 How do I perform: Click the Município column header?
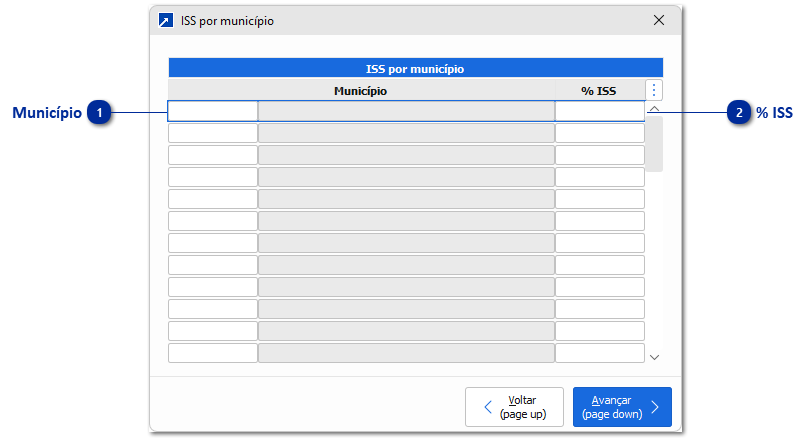click(x=360, y=91)
